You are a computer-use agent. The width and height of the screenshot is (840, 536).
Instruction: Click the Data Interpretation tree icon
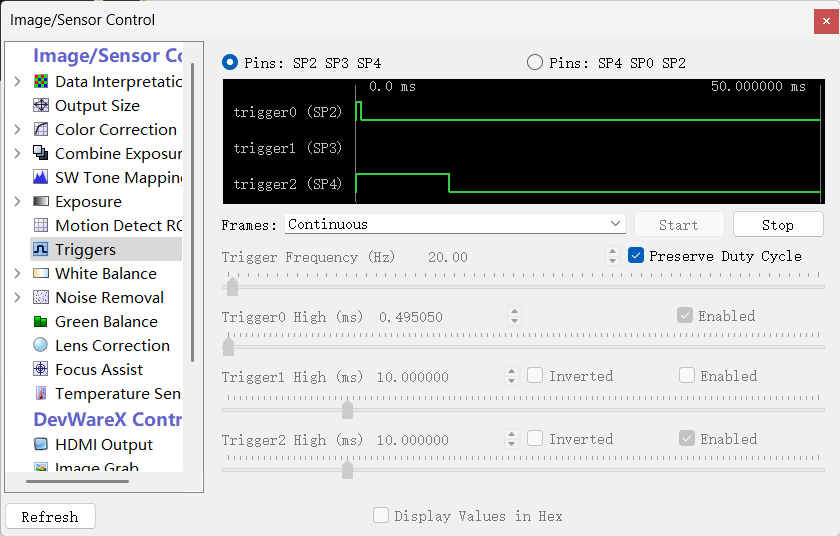coord(41,82)
